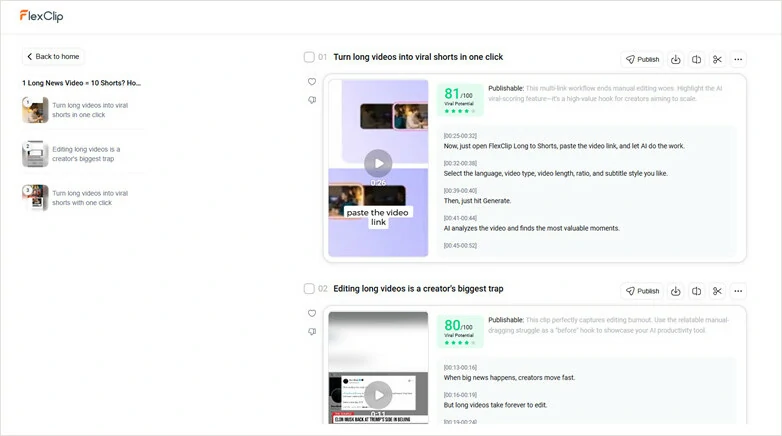Download clip 01 using download icon
This screenshot has width=782, height=436.
(x=676, y=59)
